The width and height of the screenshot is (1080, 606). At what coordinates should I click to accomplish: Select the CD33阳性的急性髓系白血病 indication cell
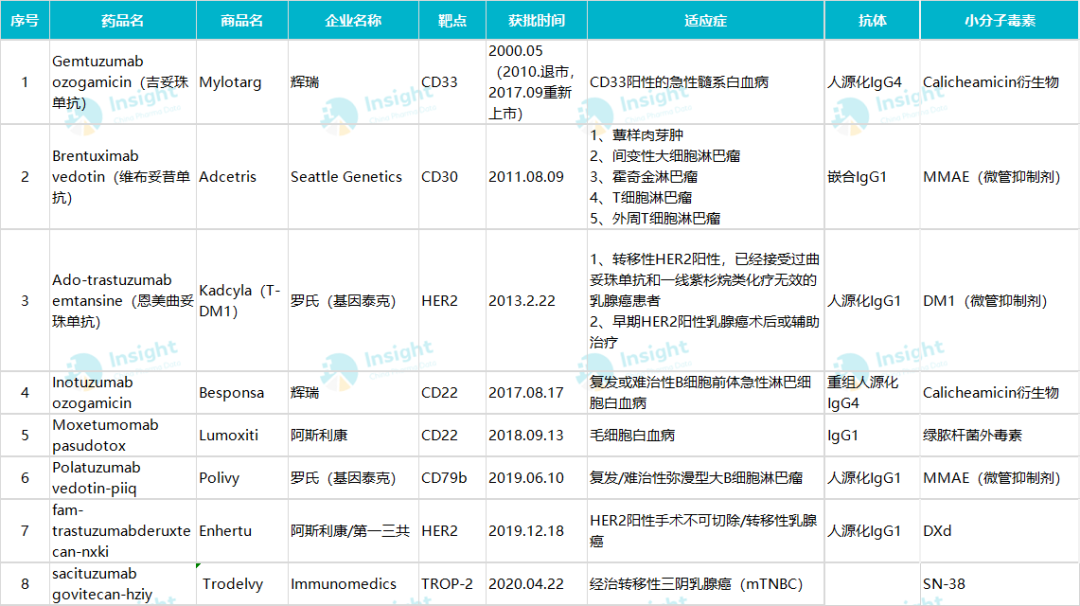(x=705, y=82)
